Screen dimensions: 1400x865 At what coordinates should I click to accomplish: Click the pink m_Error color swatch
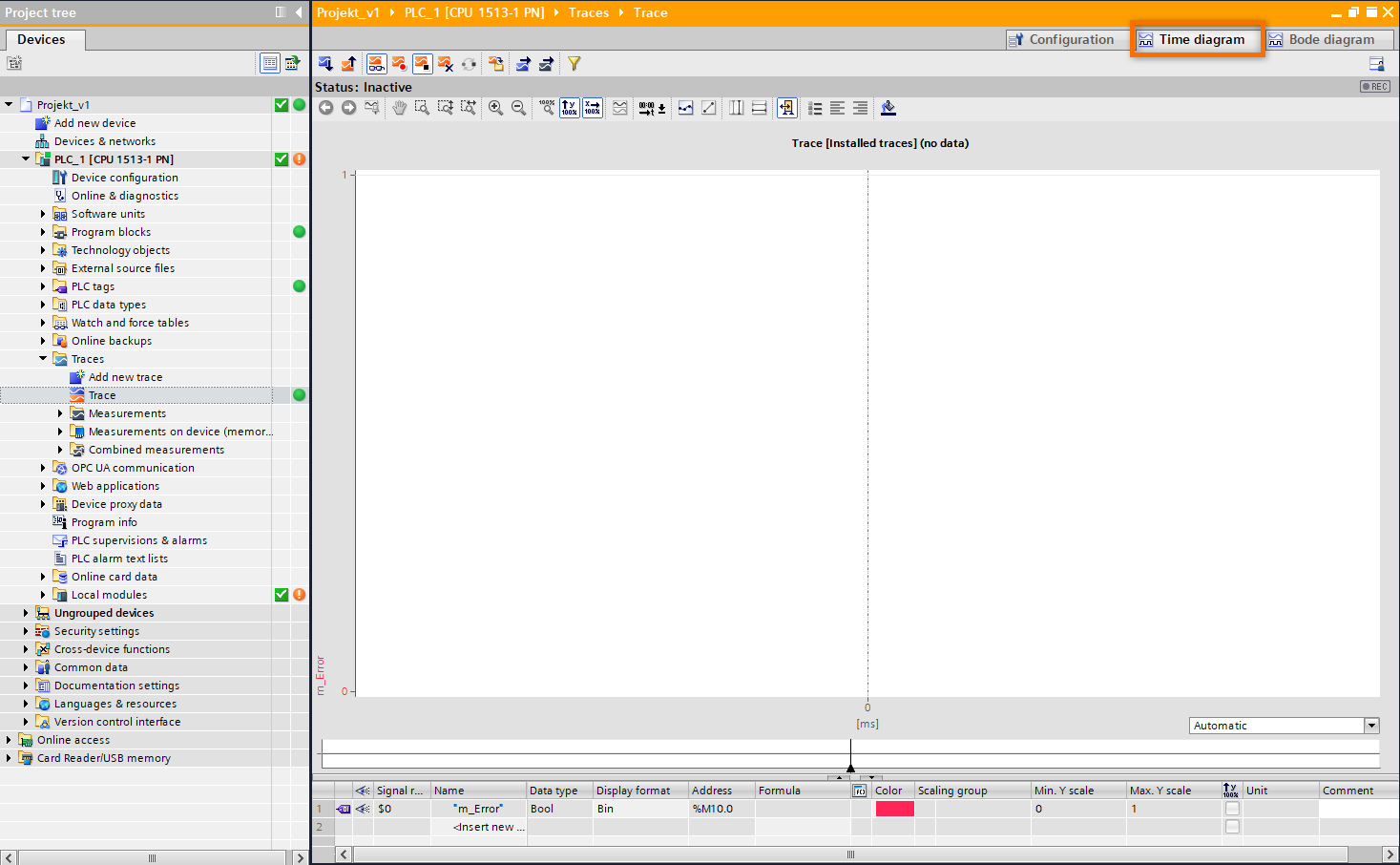point(894,809)
